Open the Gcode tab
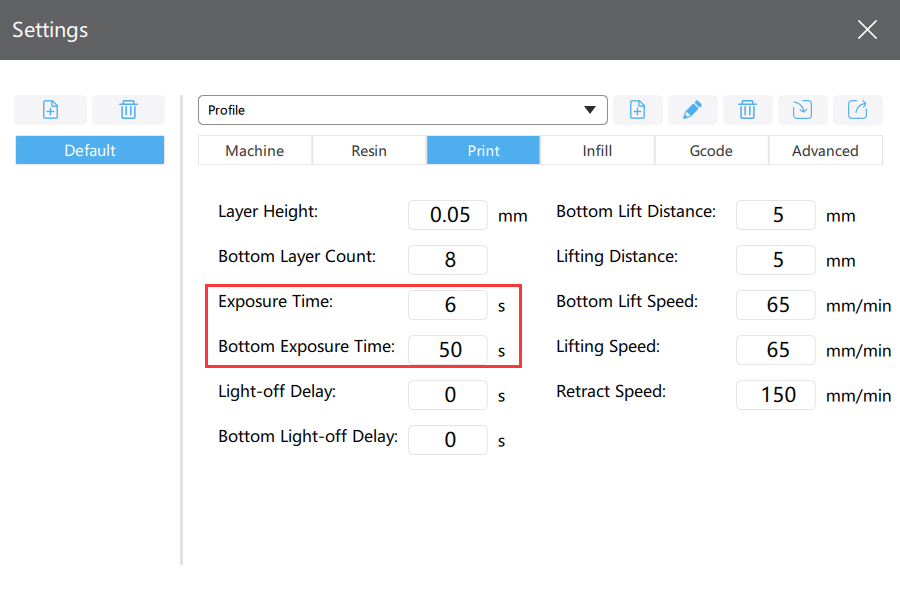 coord(711,150)
